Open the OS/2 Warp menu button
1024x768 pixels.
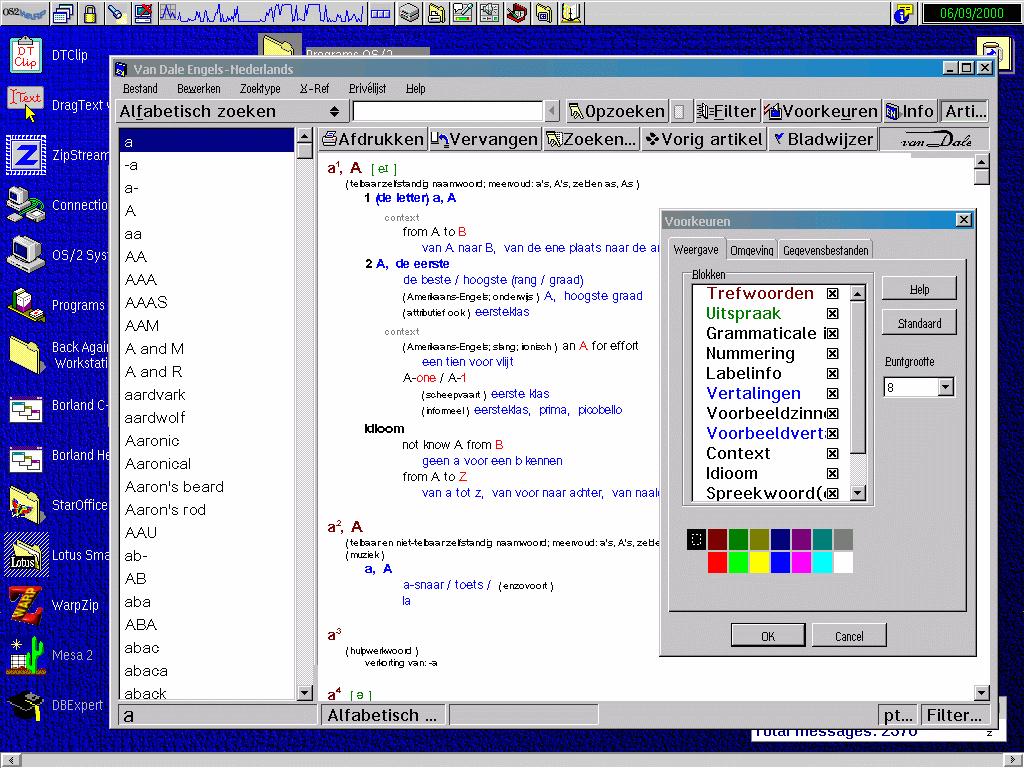pyautogui.click(x=24, y=12)
